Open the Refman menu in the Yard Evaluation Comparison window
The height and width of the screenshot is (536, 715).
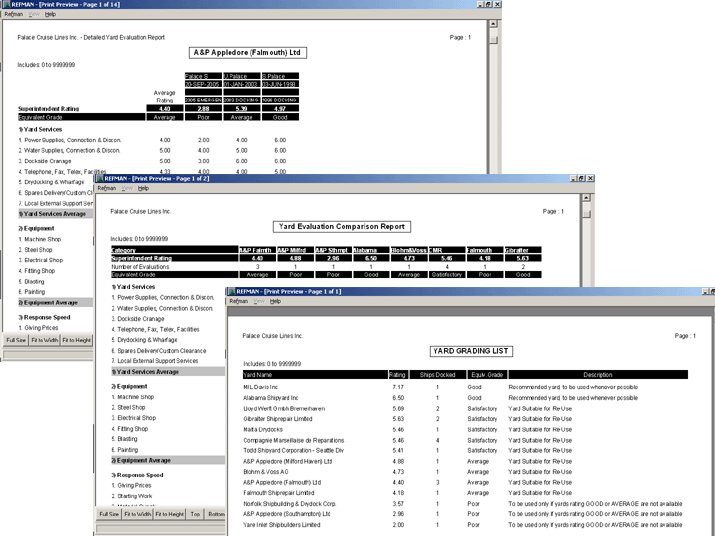pyautogui.click(x=105, y=188)
